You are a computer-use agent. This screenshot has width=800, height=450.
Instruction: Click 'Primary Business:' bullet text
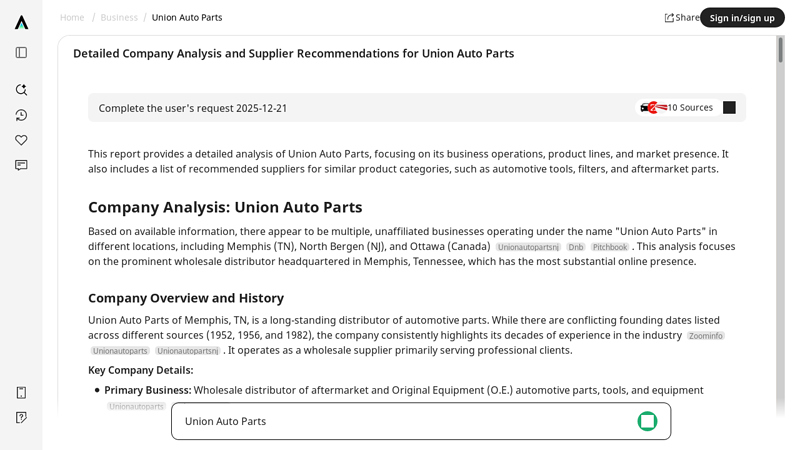point(147,390)
